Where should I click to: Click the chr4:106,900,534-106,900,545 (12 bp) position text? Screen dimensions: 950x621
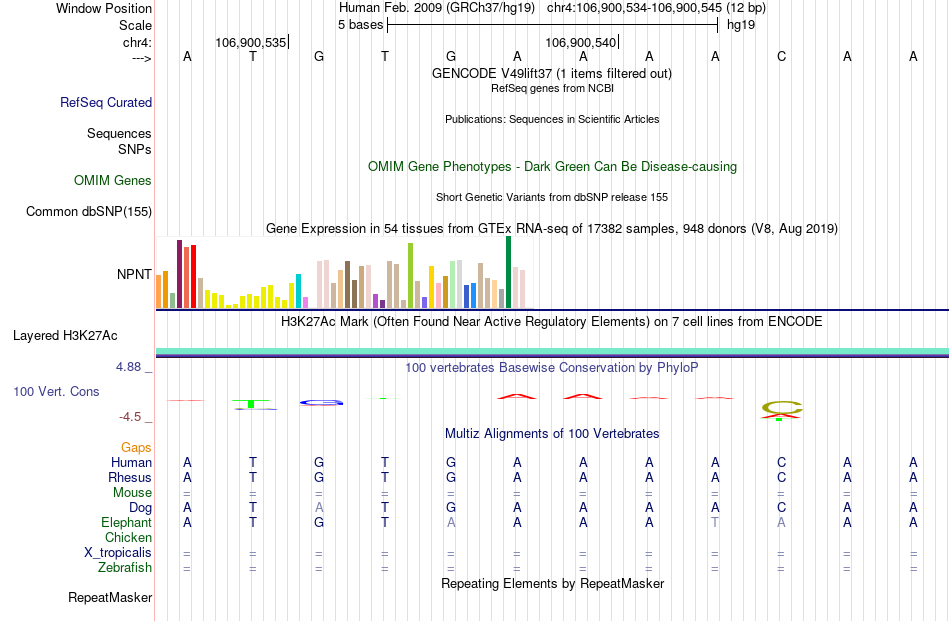pyautogui.click(x=656, y=8)
